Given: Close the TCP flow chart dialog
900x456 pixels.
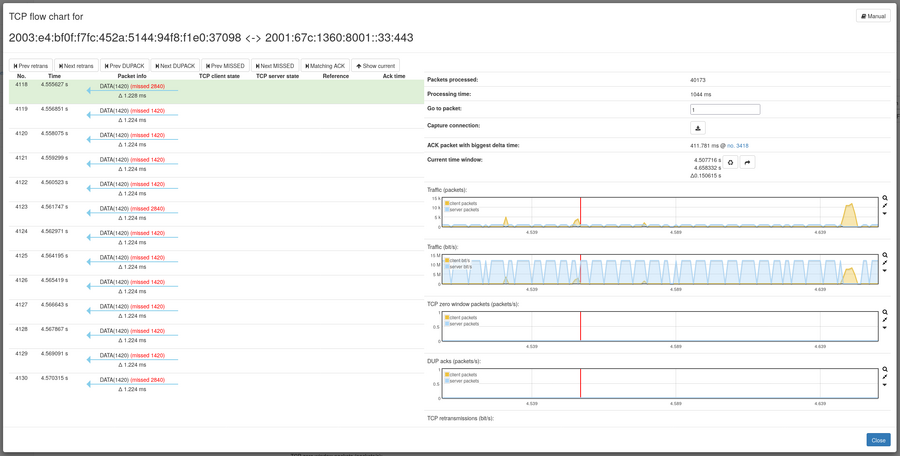Looking at the screenshot, I should pyautogui.click(x=877, y=440).
